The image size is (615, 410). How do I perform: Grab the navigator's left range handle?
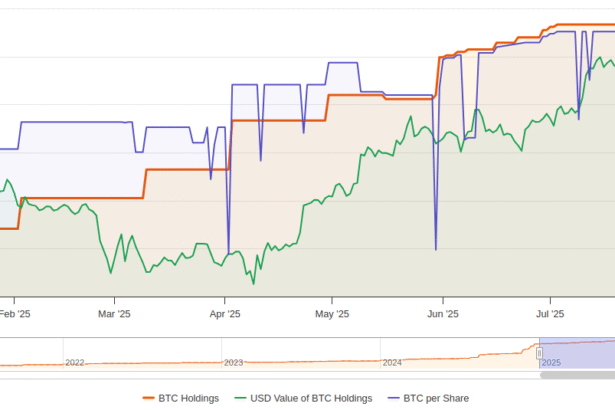click(540, 352)
